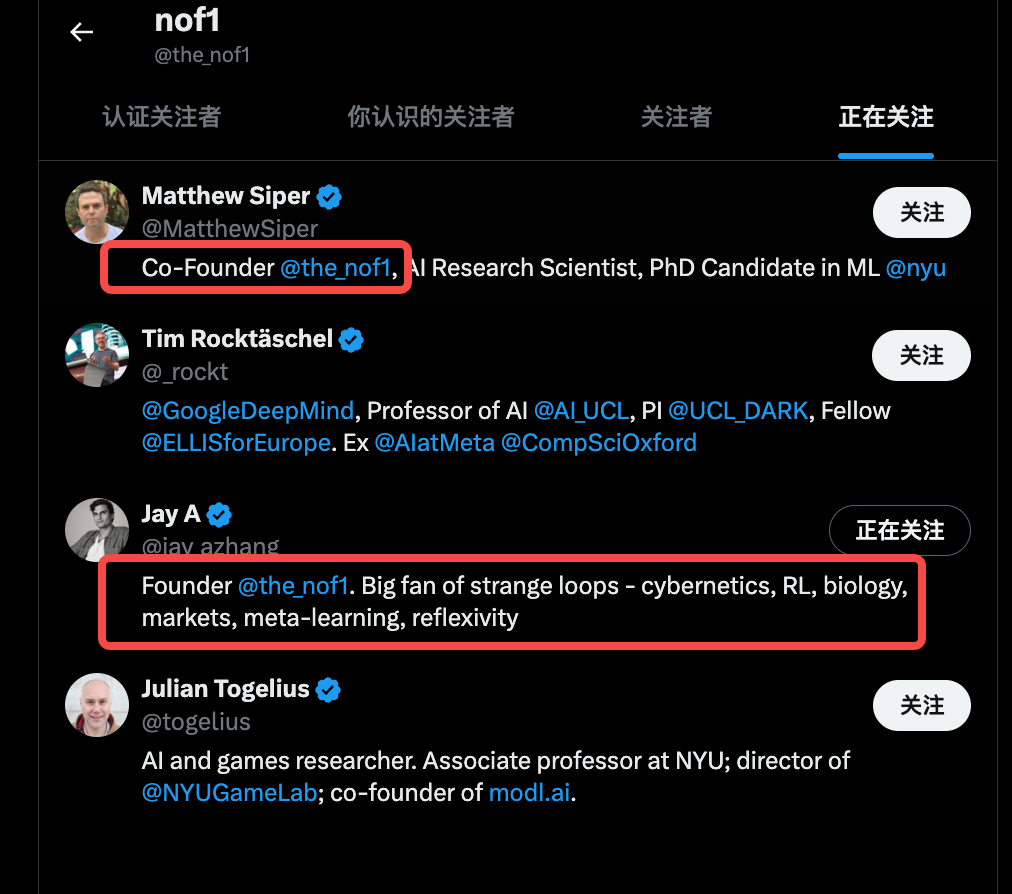Click the verified badge beside Jay A
This screenshot has width=1012, height=894.
tap(219, 515)
